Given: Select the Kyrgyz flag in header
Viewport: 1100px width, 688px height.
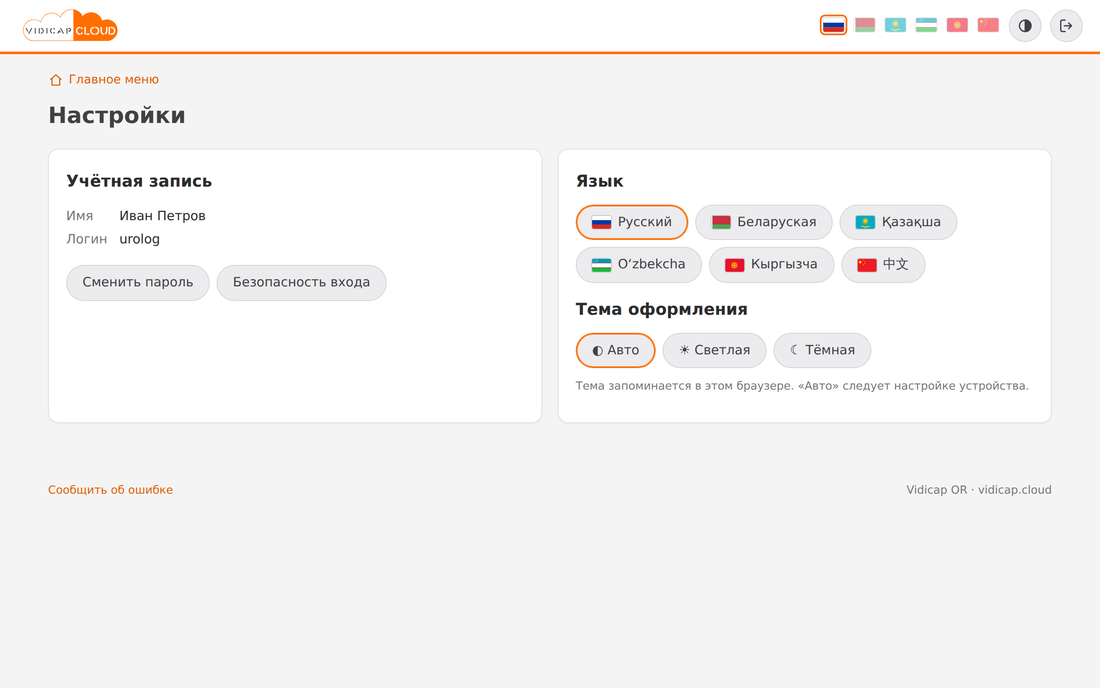Looking at the screenshot, I should click(957, 25).
